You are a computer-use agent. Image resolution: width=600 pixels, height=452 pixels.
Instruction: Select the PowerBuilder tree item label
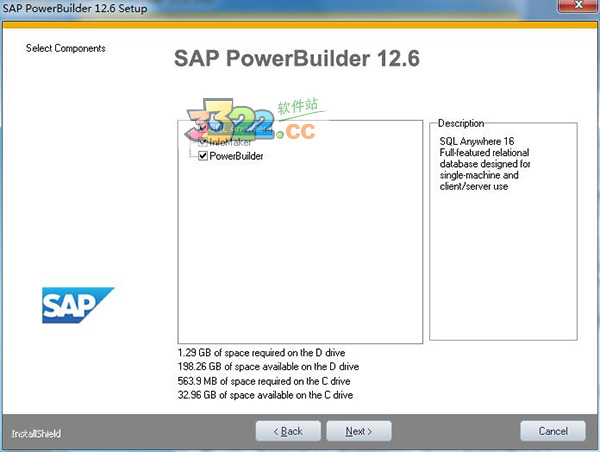236,156
